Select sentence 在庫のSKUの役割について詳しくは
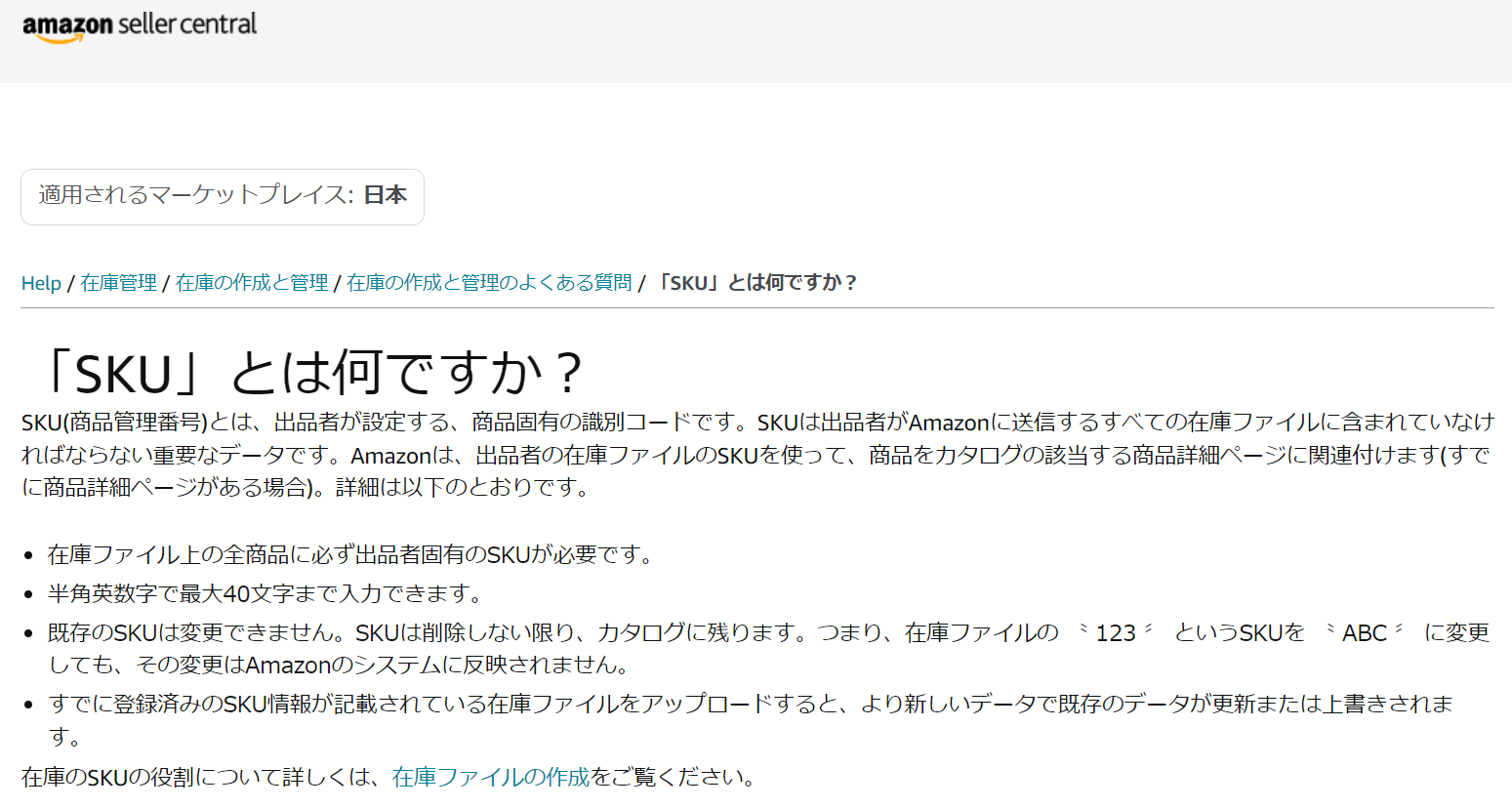The width and height of the screenshot is (1512, 808). click(388, 777)
